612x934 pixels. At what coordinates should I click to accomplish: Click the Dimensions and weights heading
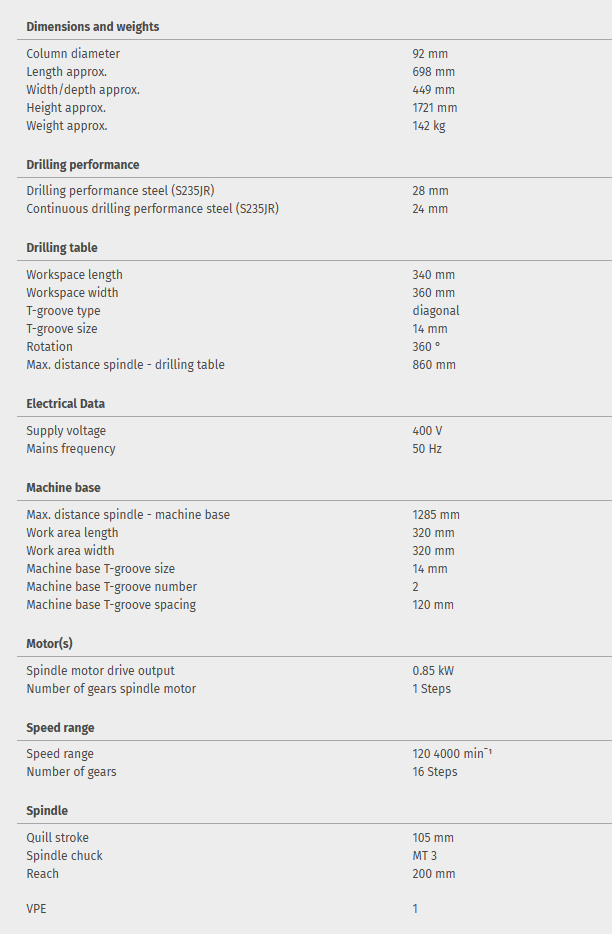click(x=92, y=27)
